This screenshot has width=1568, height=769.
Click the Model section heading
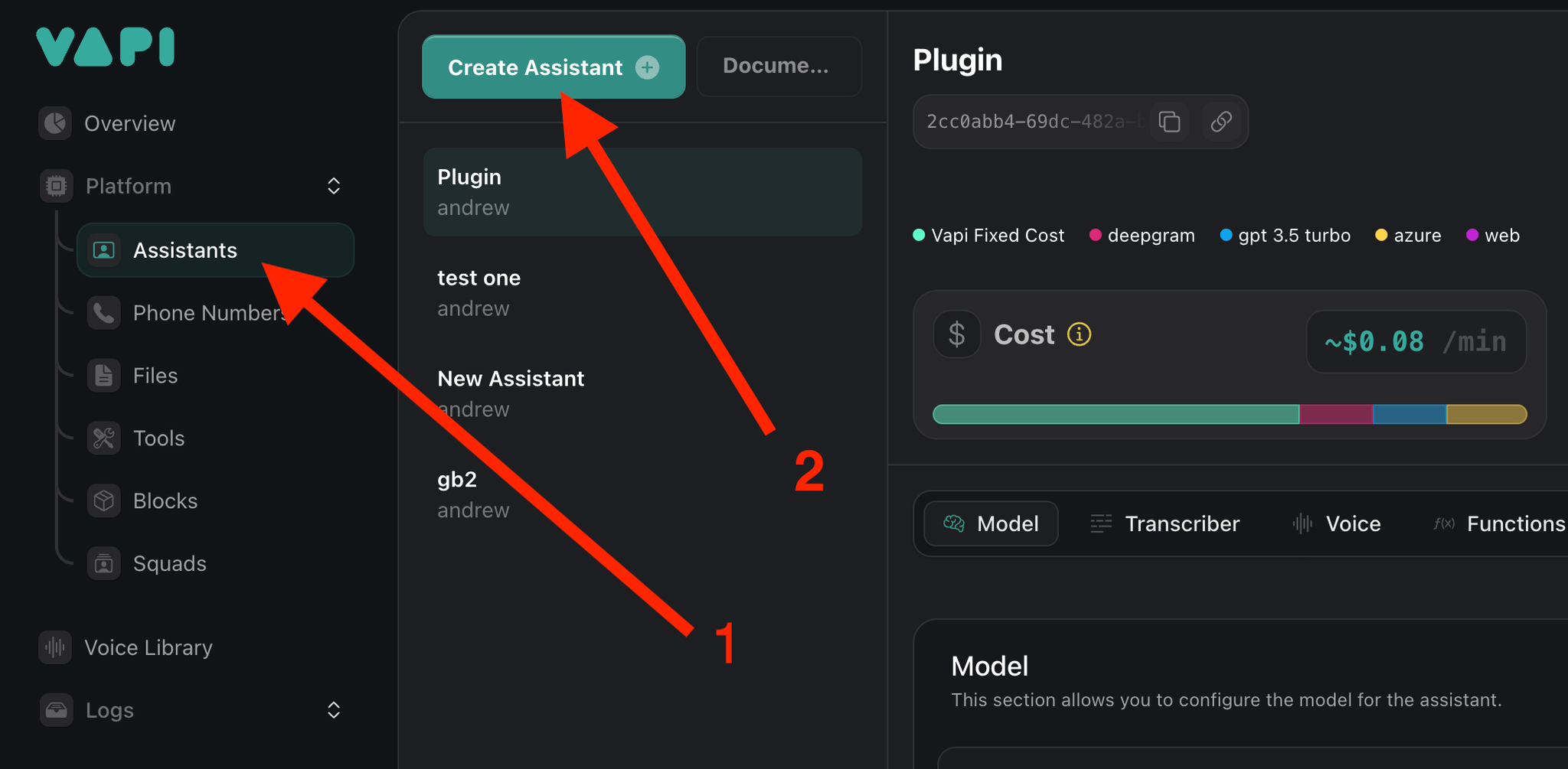[x=989, y=666]
